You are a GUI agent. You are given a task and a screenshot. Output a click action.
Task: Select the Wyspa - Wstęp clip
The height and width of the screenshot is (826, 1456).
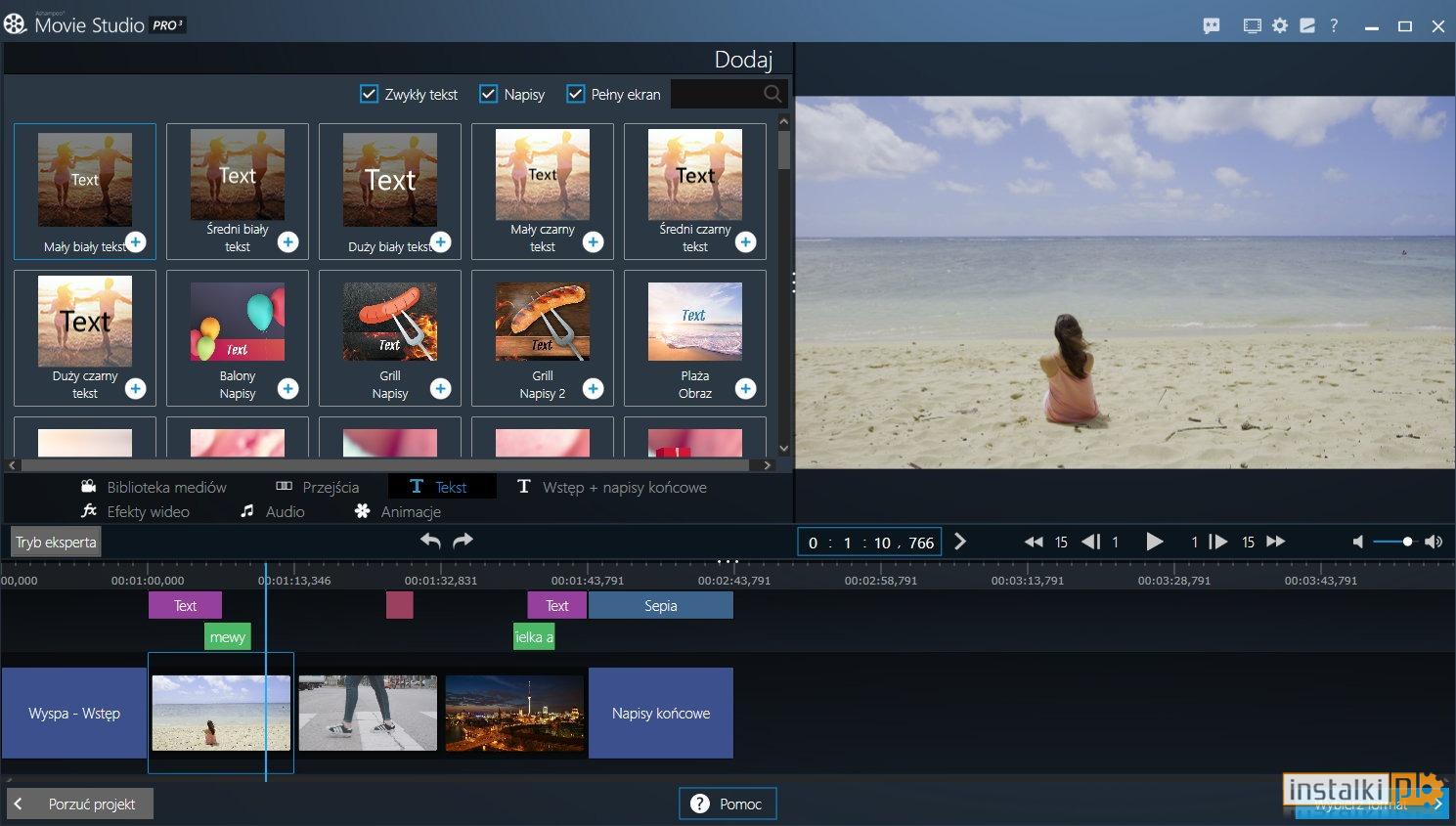[x=74, y=713]
